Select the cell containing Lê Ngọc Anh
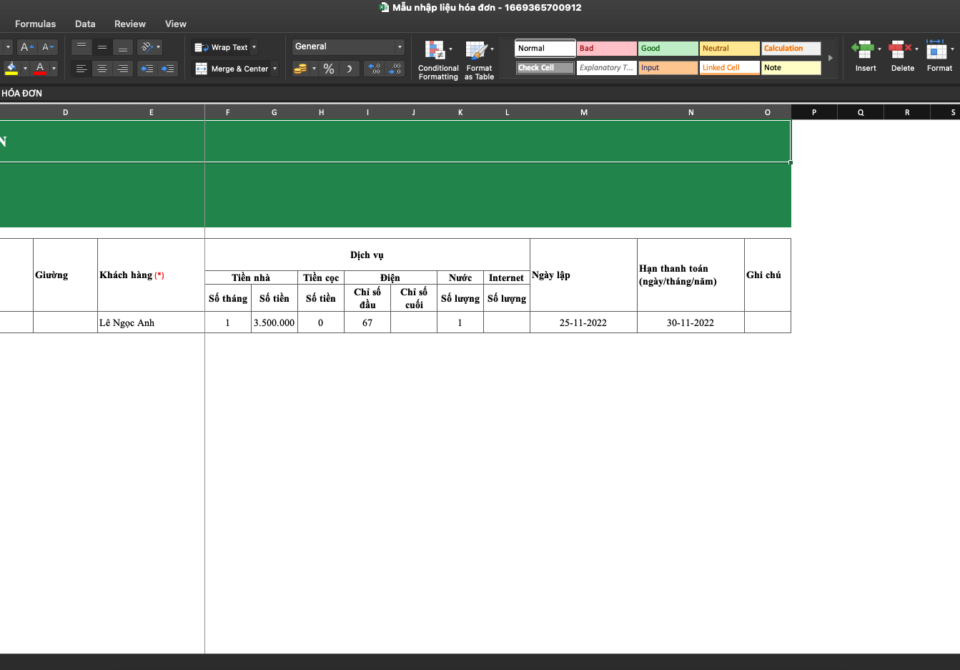Screen dimensions: 960x670 point(150,323)
